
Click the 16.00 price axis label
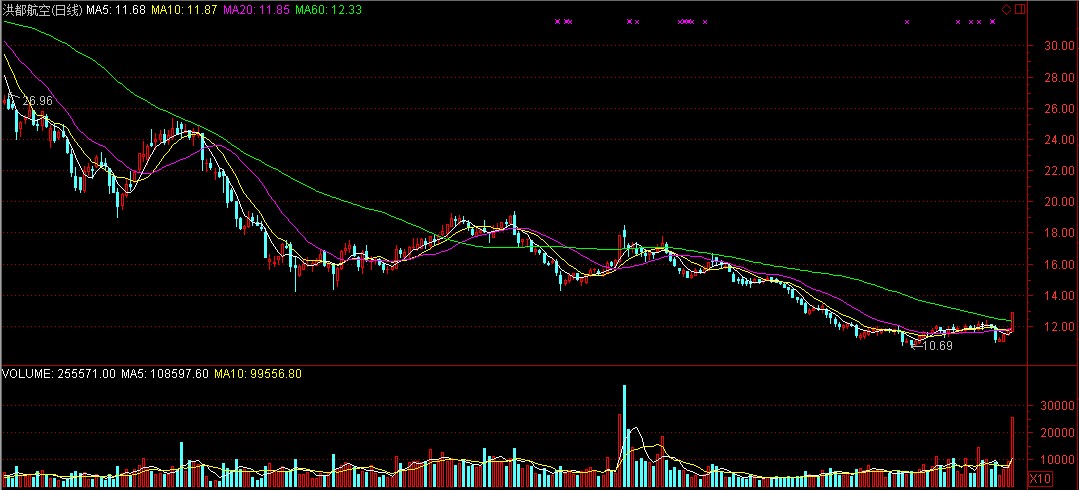click(1058, 265)
